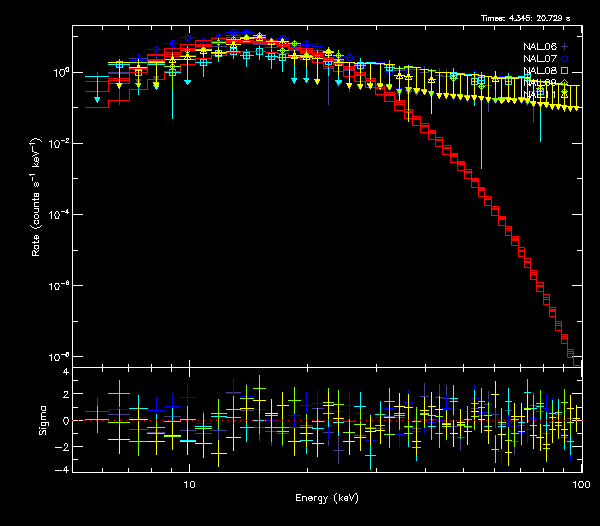Click the 10⁻² tick label on rate axis
The image size is (600, 526).
(56, 144)
